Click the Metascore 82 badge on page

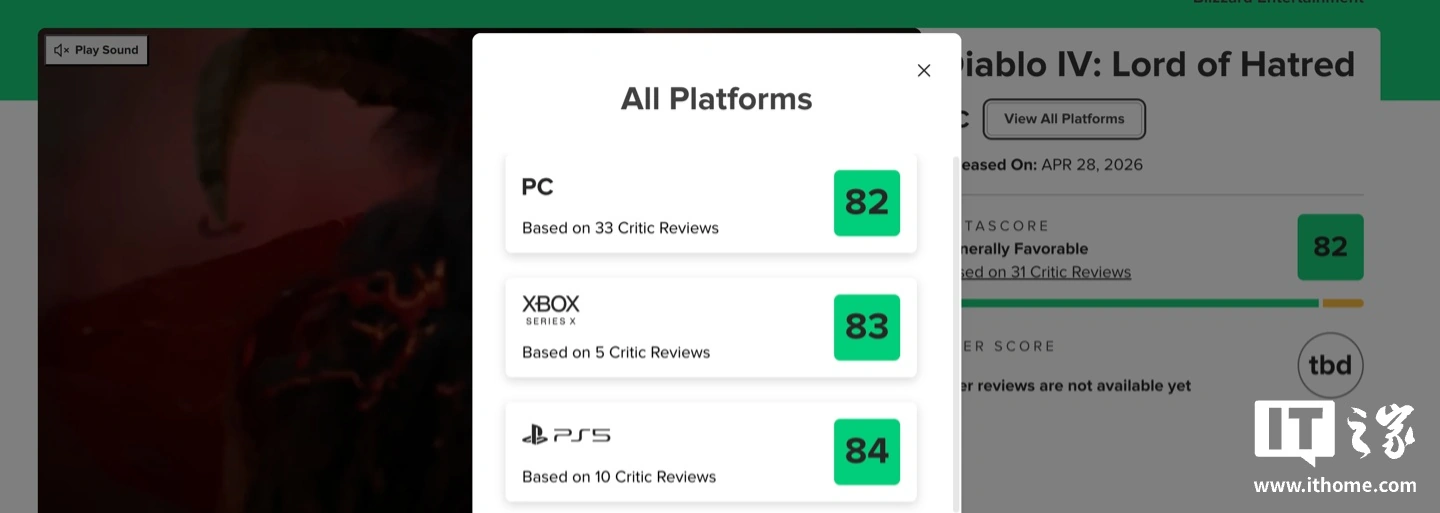[1330, 247]
